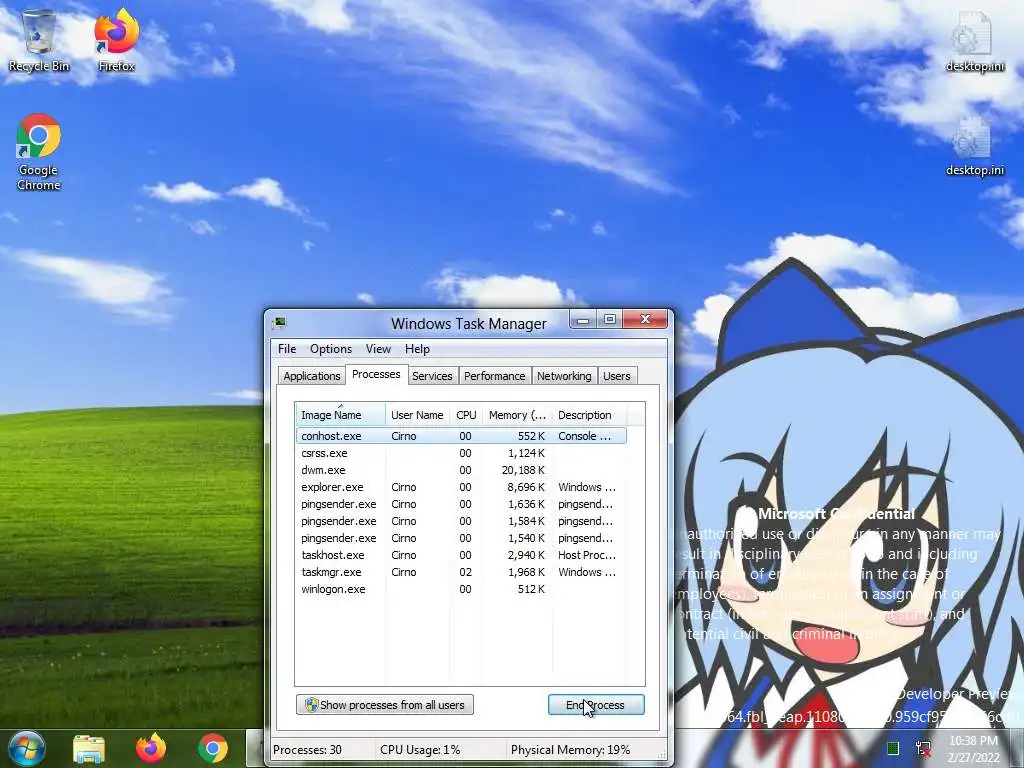The height and width of the screenshot is (768, 1024).
Task: Select the winlogon.exe process row
Action: 461,588
